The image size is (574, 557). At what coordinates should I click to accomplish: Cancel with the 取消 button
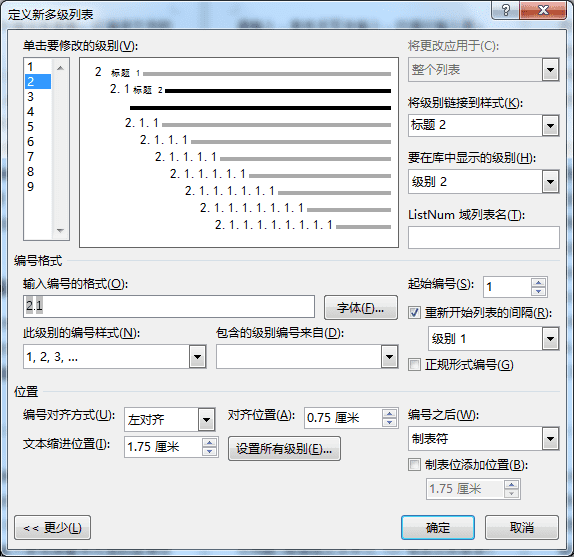point(522,527)
